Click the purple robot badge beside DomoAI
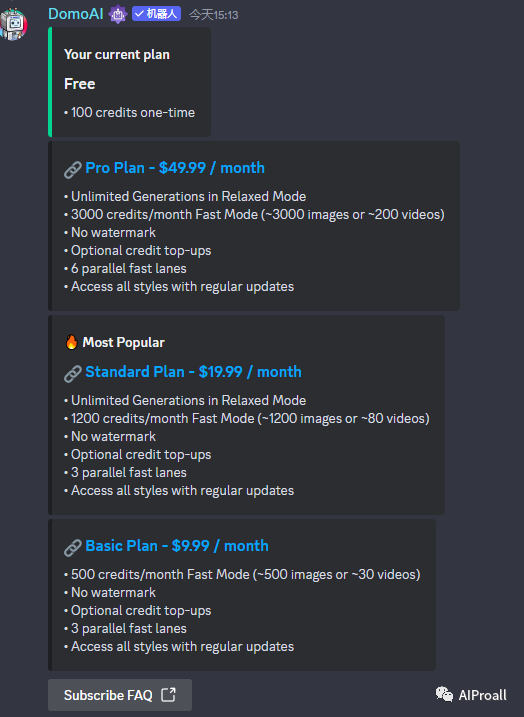Image resolution: width=524 pixels, height=717 pixels. (118, 14)
